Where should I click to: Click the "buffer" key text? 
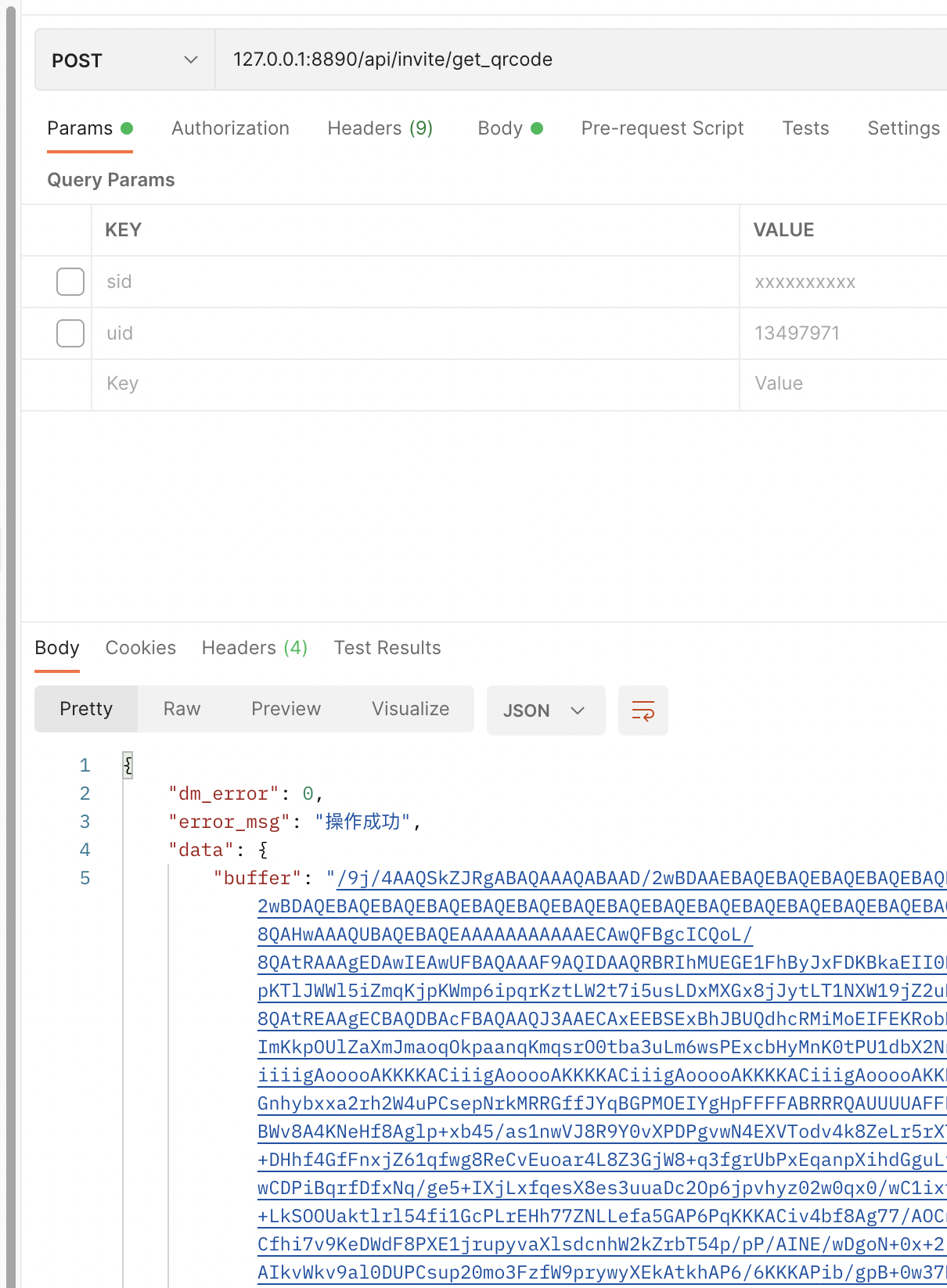point(257,878)
